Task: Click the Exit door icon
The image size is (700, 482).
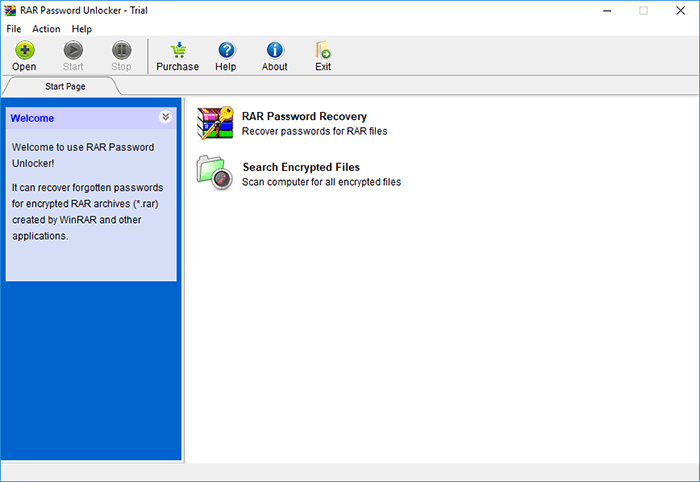Action: pyautogui.click(x=323, y=50)
